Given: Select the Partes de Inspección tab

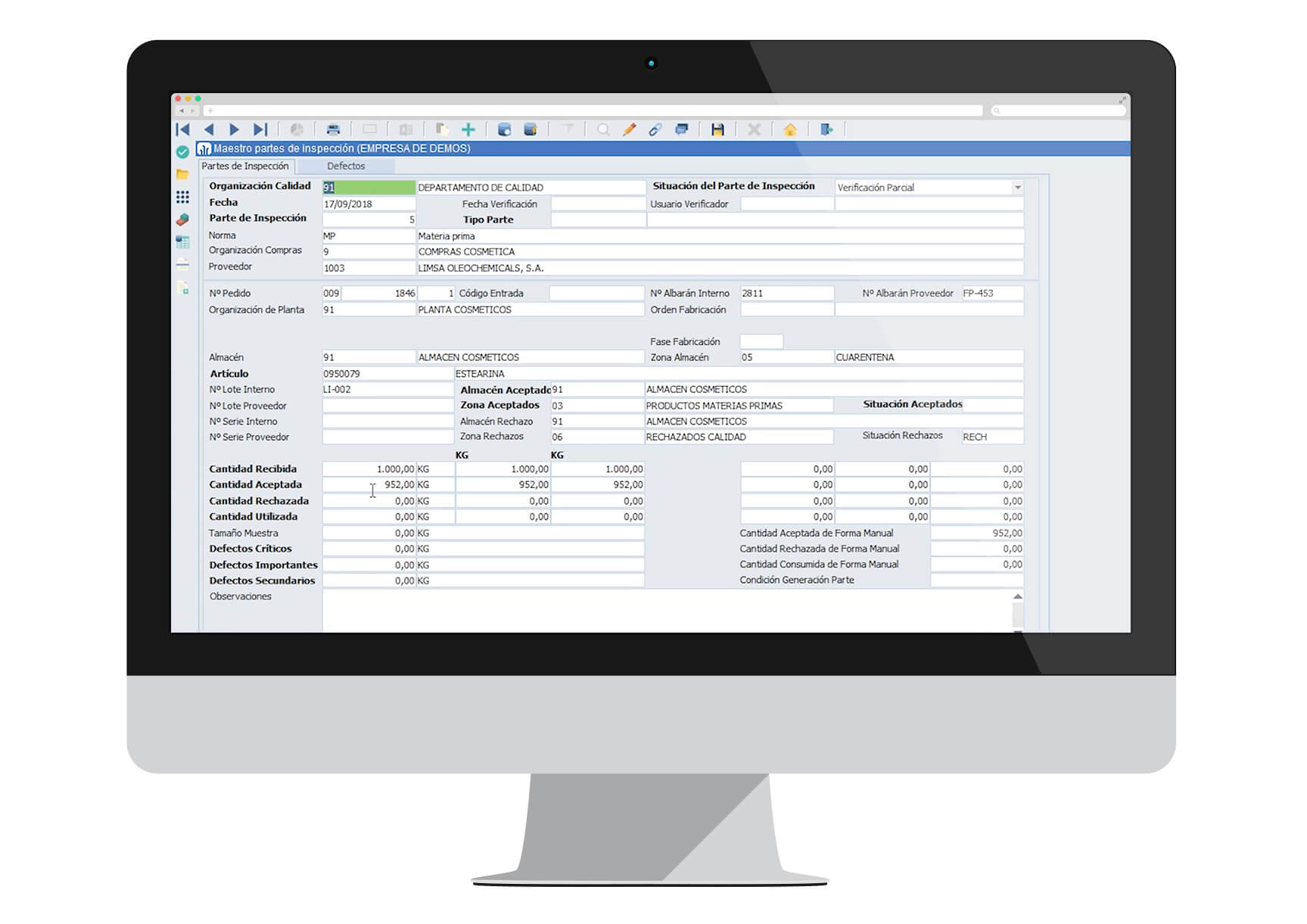Looking at the screenshot, I should (x=245, y=166).
